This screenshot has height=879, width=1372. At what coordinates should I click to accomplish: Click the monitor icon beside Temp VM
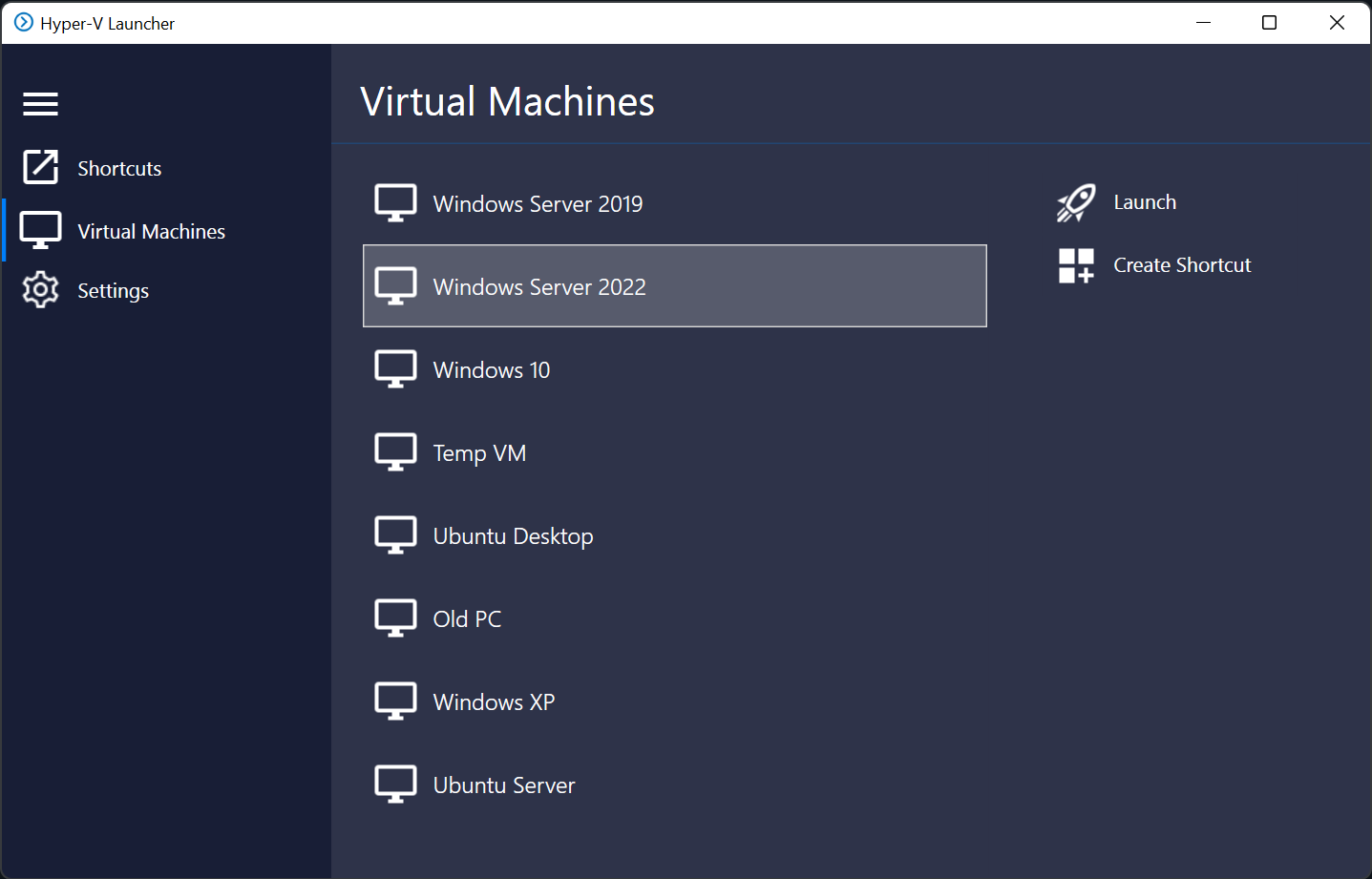pyautogui.click(x=395, y=452)
